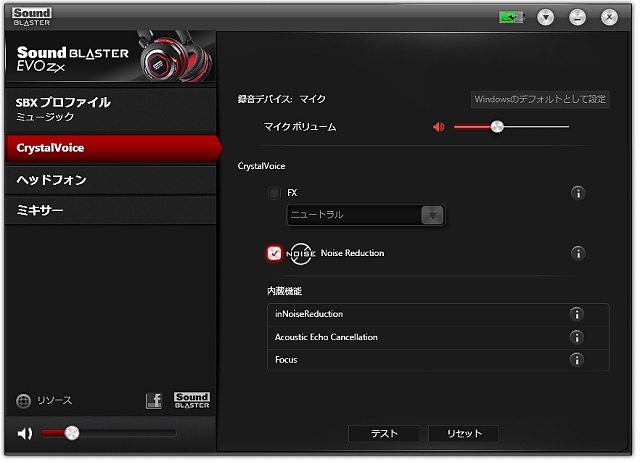This screenshot has width=640, height=462.
Task: Select the Focus row
Action: coord(438,360)
